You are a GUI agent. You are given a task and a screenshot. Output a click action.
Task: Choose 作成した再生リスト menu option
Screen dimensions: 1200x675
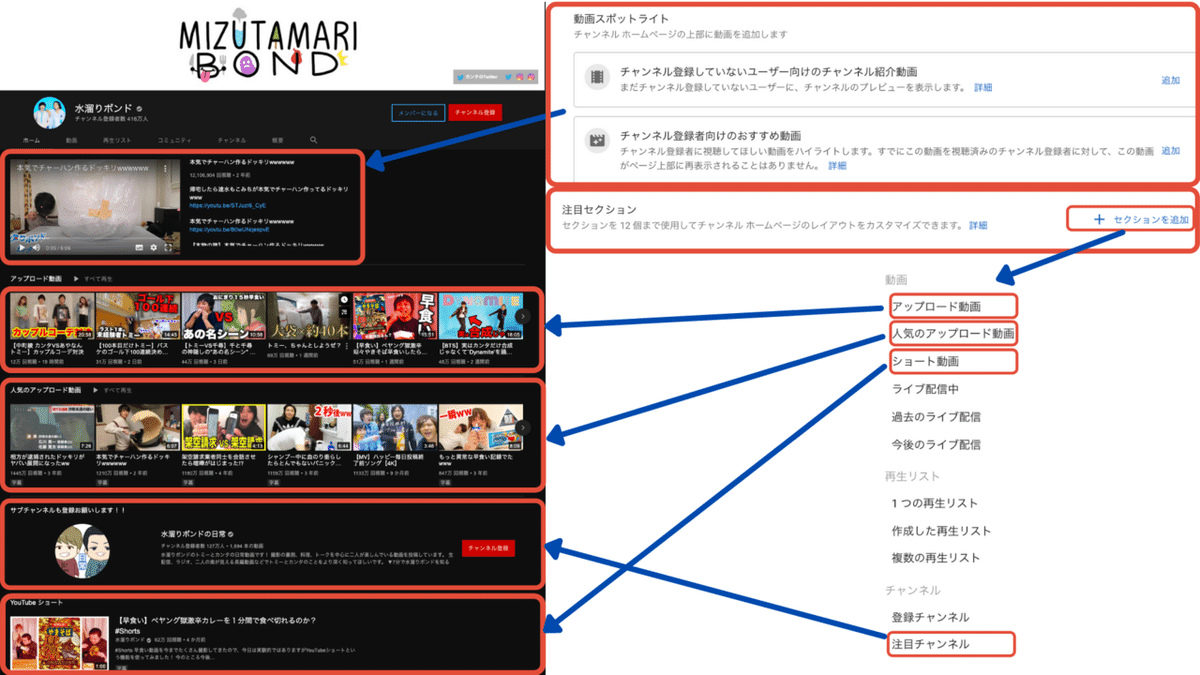(x=941, y=531)
